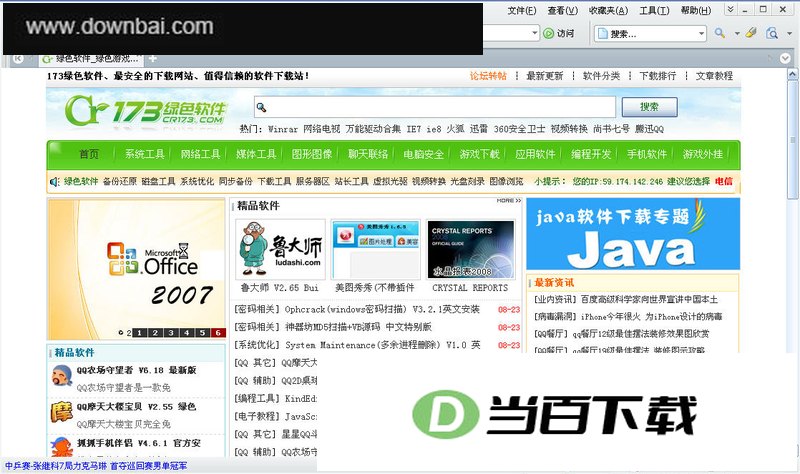Click the java软件下载专题 banner
Screen dimensions: 800x474
[633, 234]
